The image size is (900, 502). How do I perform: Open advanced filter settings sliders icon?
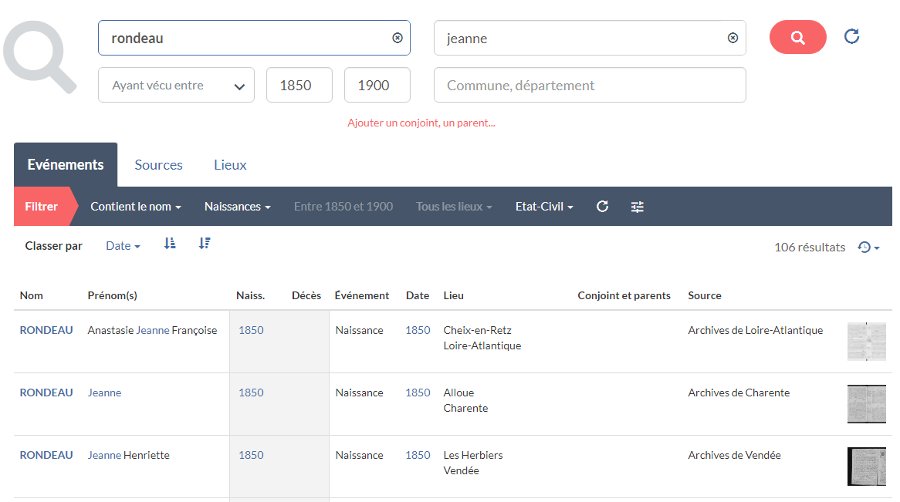637,207
